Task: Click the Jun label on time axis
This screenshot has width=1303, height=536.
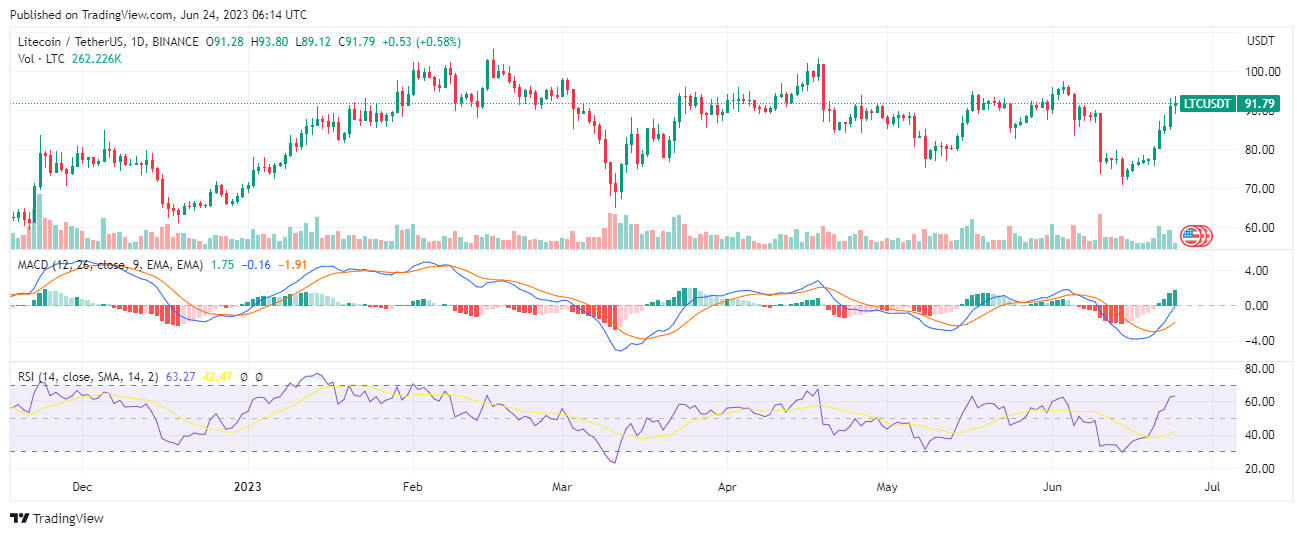Action: coord(1052,487)
